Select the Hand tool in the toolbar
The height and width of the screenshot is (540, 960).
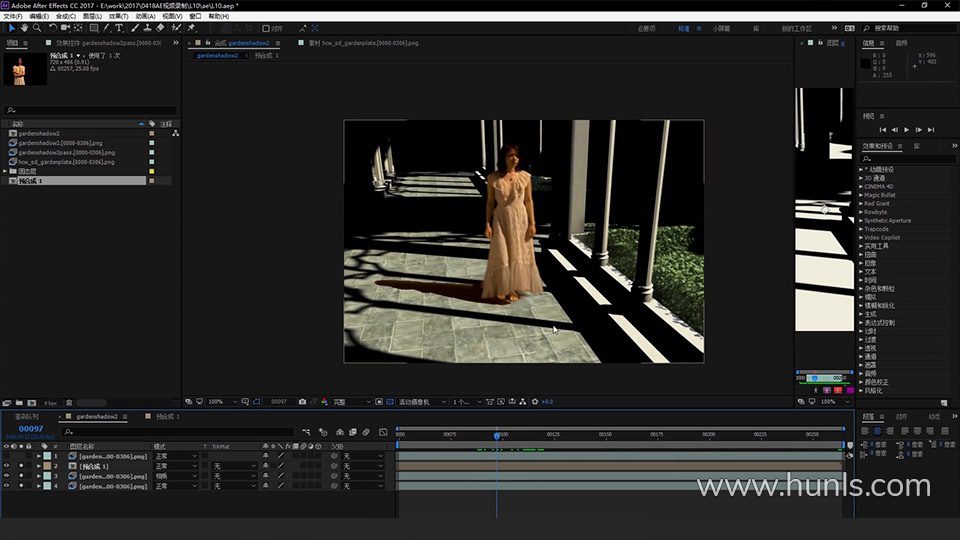[24, 28]
